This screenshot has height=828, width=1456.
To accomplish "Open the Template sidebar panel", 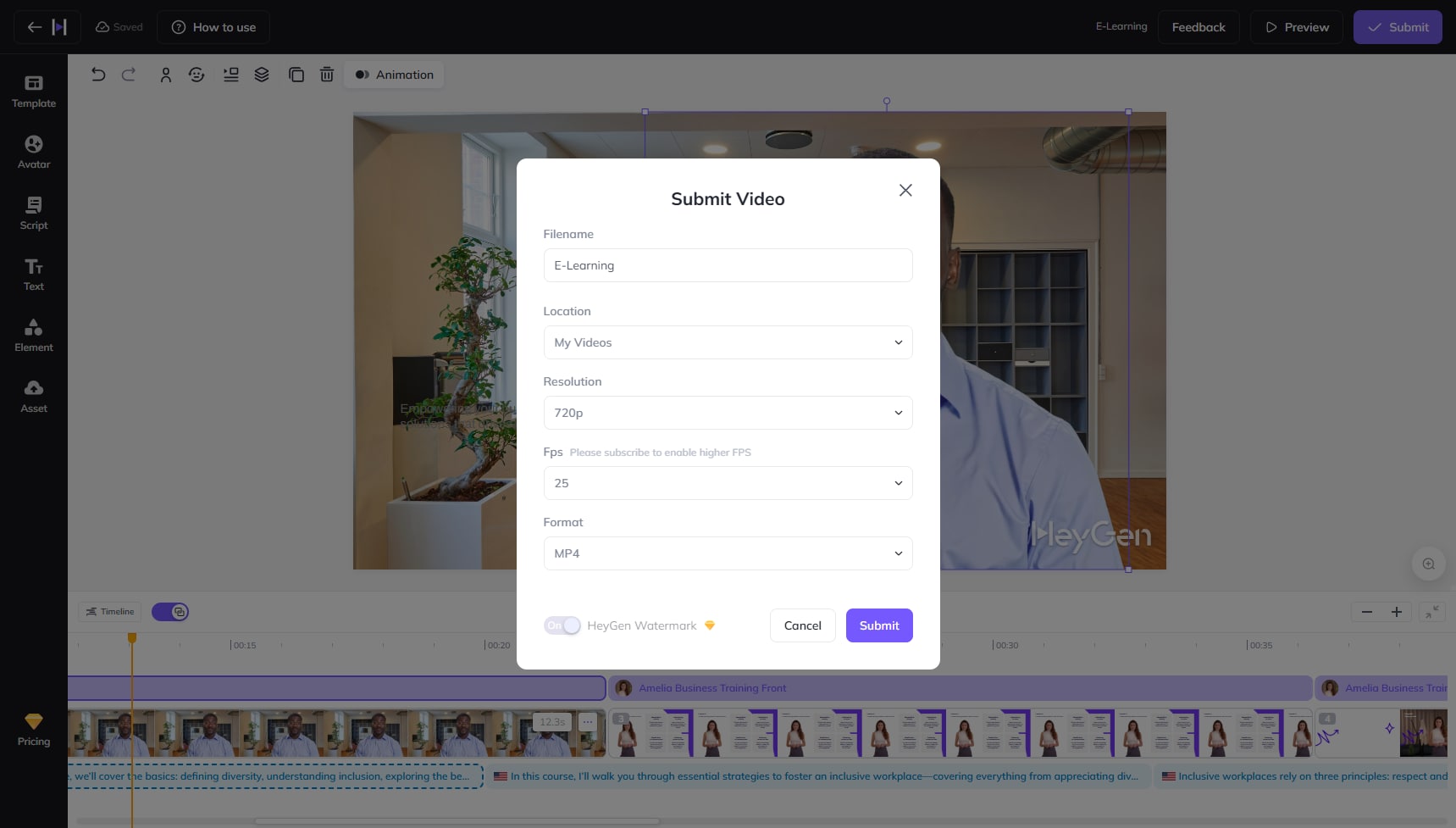I will pos(34,92).
